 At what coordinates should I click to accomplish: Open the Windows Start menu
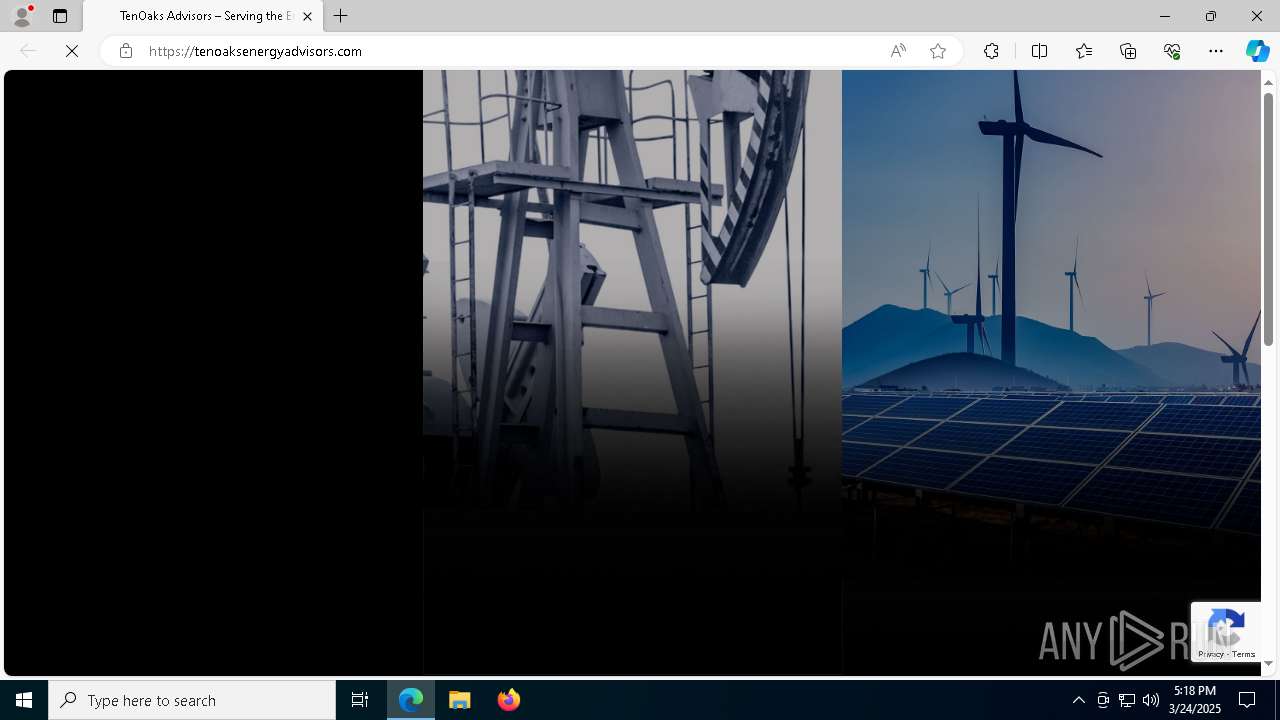(24, 700)
